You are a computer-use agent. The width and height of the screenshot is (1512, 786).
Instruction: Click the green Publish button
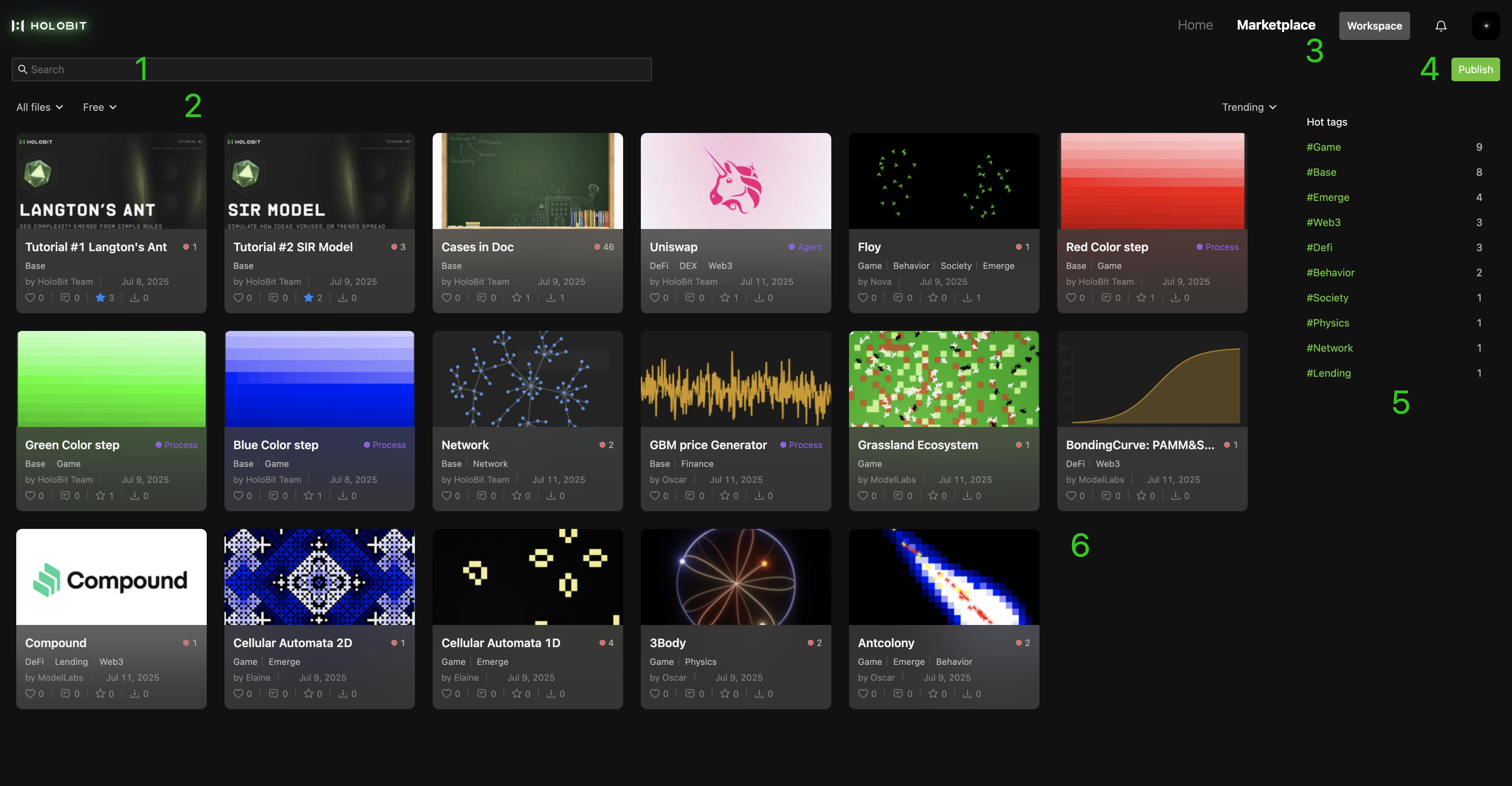[1475, 69]
